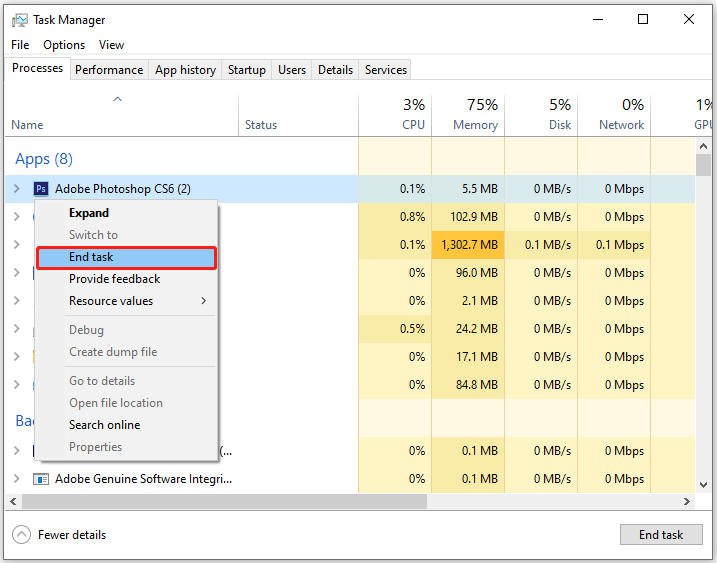The height and width of the screenshot is (563, 717).
Task: Click the Adobe Photoshop CS6 icon
Action: point(41,189)
